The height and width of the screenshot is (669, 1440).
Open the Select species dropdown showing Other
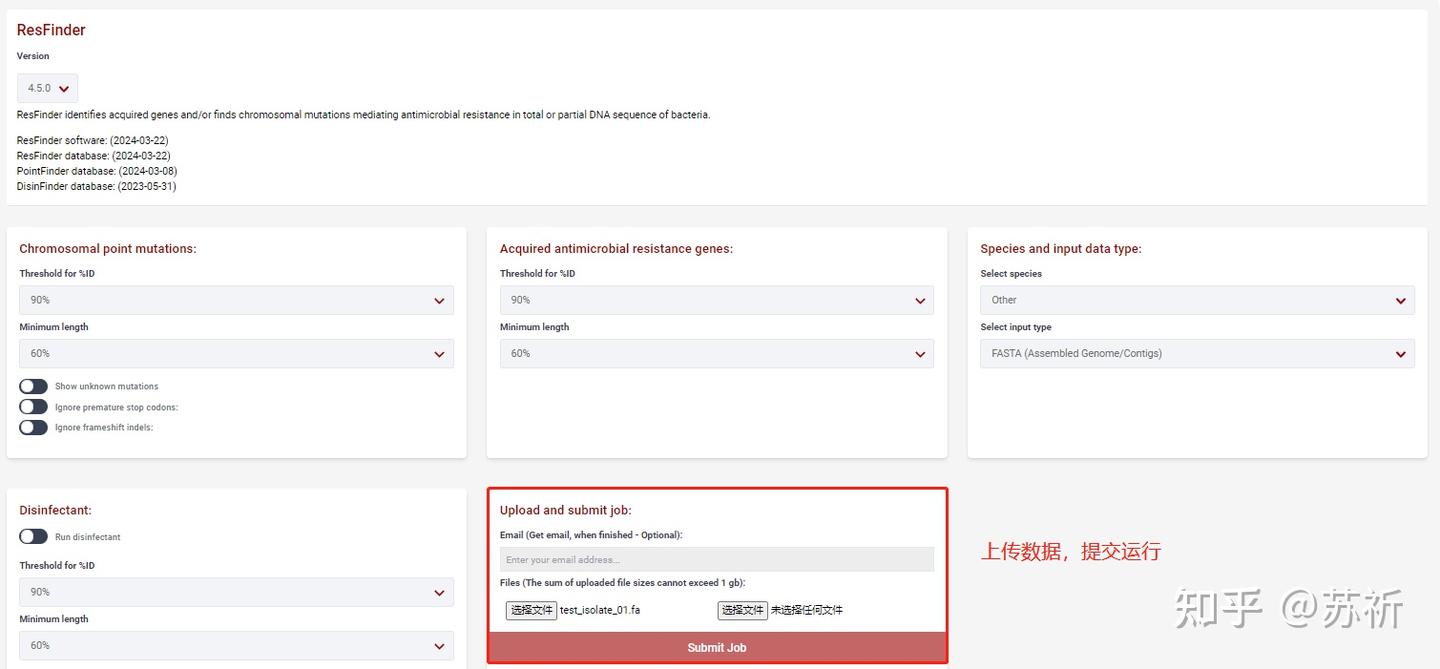point(1197,300)
